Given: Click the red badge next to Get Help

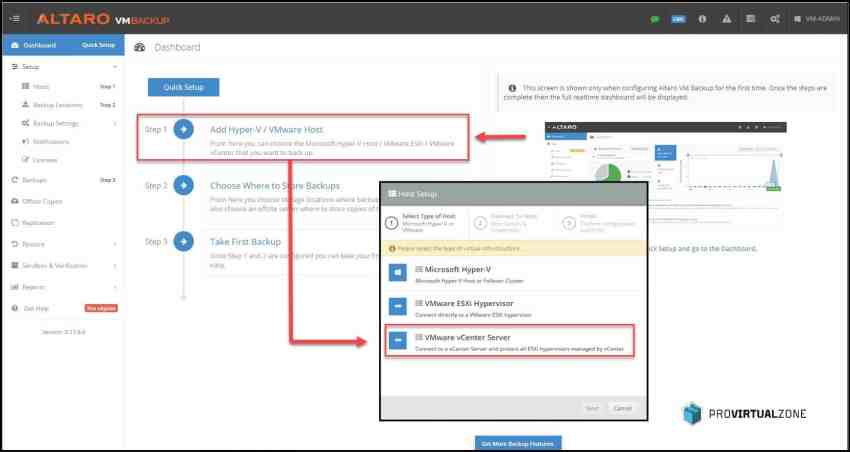Looking at the screenshot, I should [101, 308].
